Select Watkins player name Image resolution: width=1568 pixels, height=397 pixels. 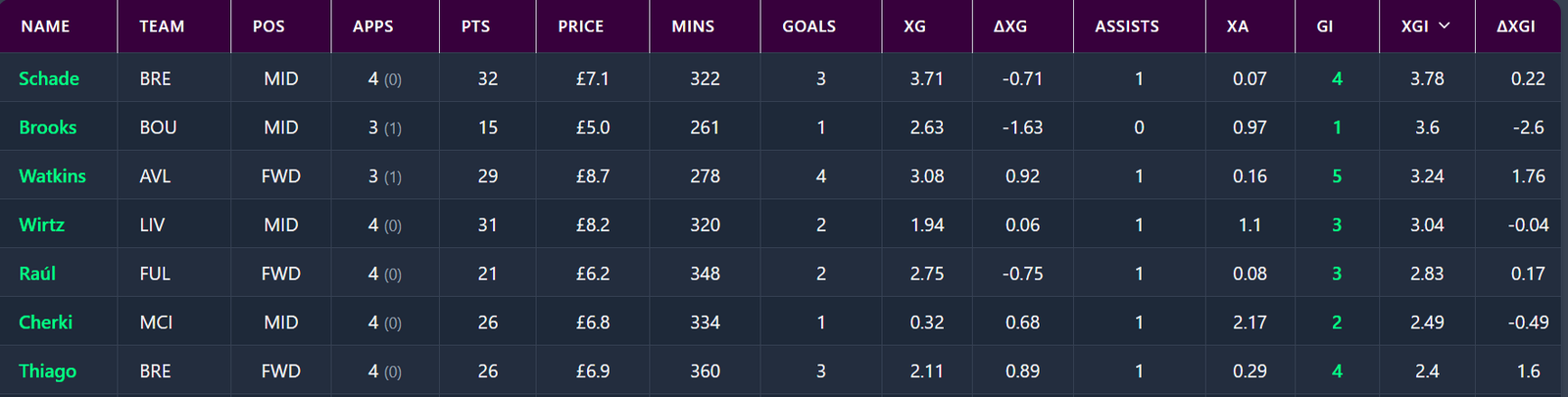[x=53, y=176]
